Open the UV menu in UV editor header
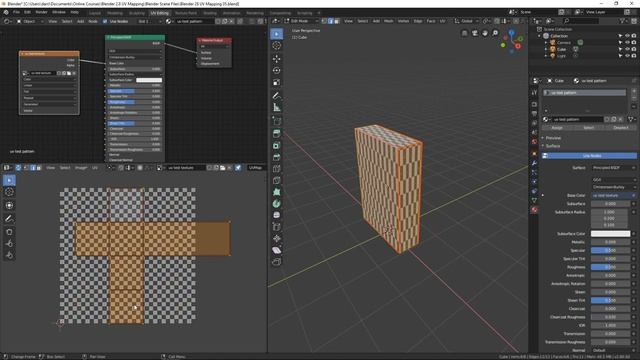This screenshot has width=640, height=360. (x=95, y=168)
